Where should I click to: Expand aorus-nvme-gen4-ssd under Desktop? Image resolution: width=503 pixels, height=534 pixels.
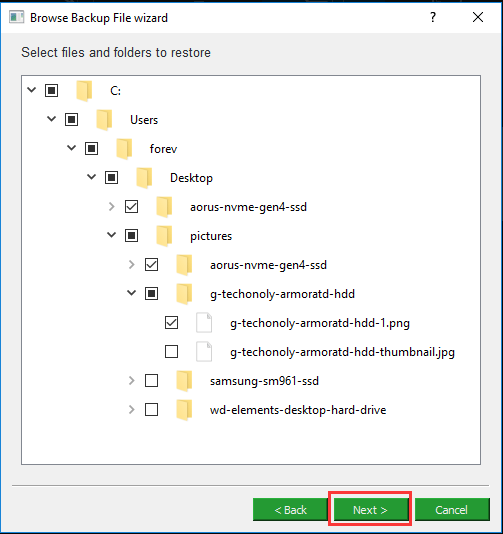pyautogui.click(x=111, y=206)
